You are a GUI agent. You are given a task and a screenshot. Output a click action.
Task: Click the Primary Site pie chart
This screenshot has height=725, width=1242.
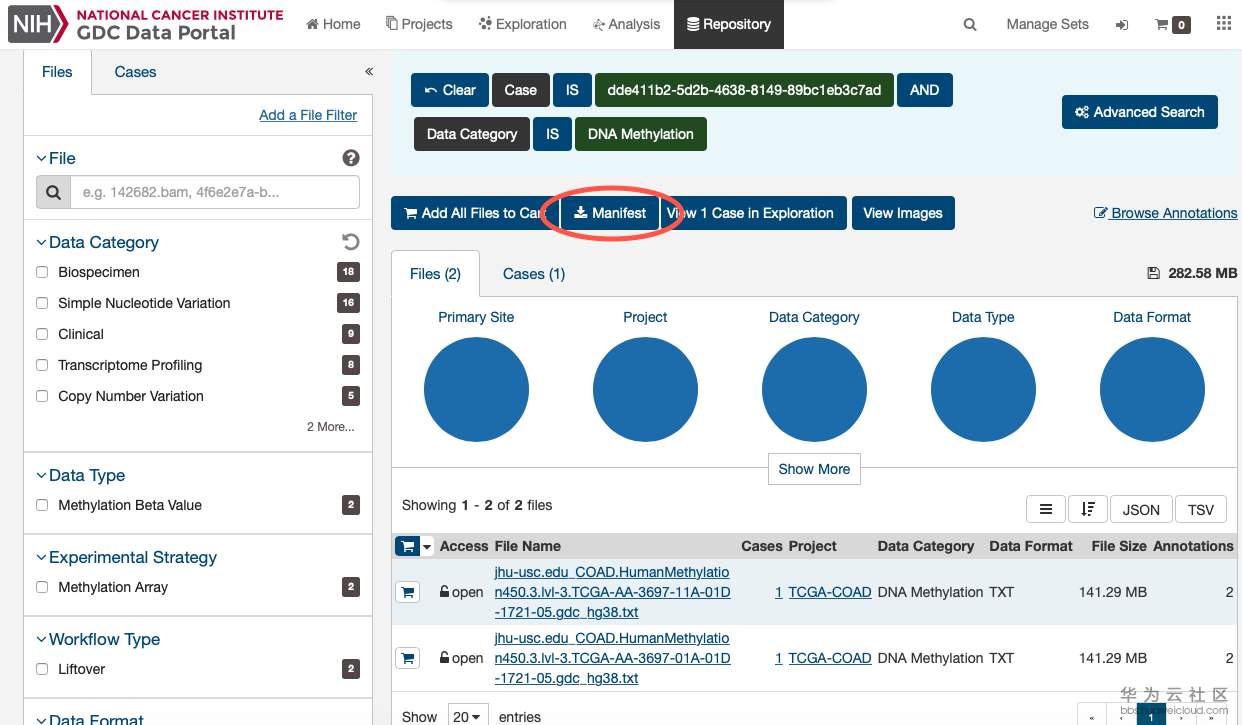(x=476, y=389)
